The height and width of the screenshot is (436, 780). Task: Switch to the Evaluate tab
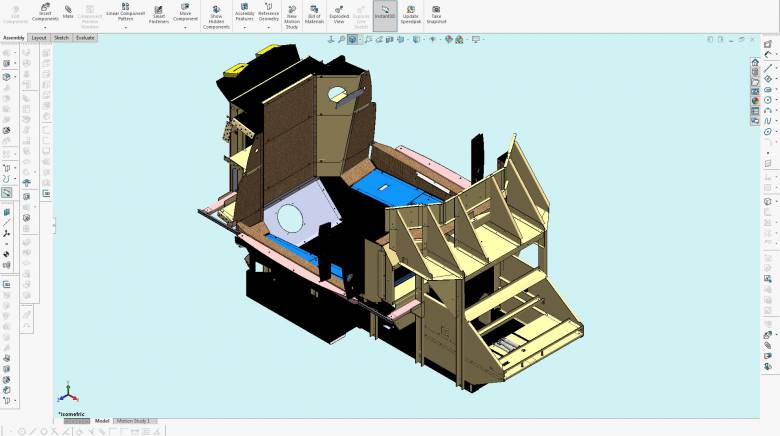pyautogui.click(x=86, y=37)
